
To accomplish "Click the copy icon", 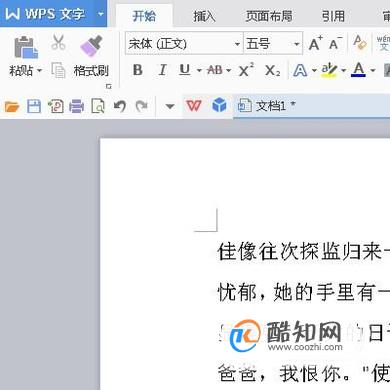I will click(59, 70).
